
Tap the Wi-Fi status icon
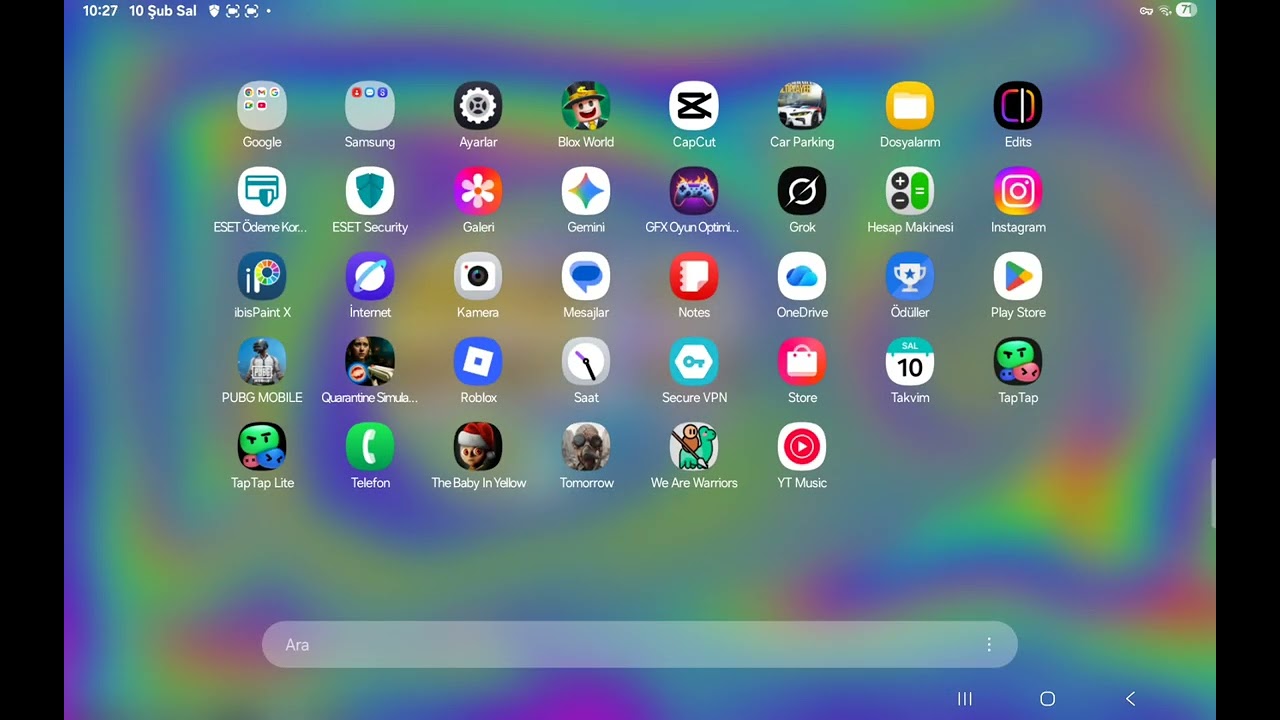(x=1165, y=11)
